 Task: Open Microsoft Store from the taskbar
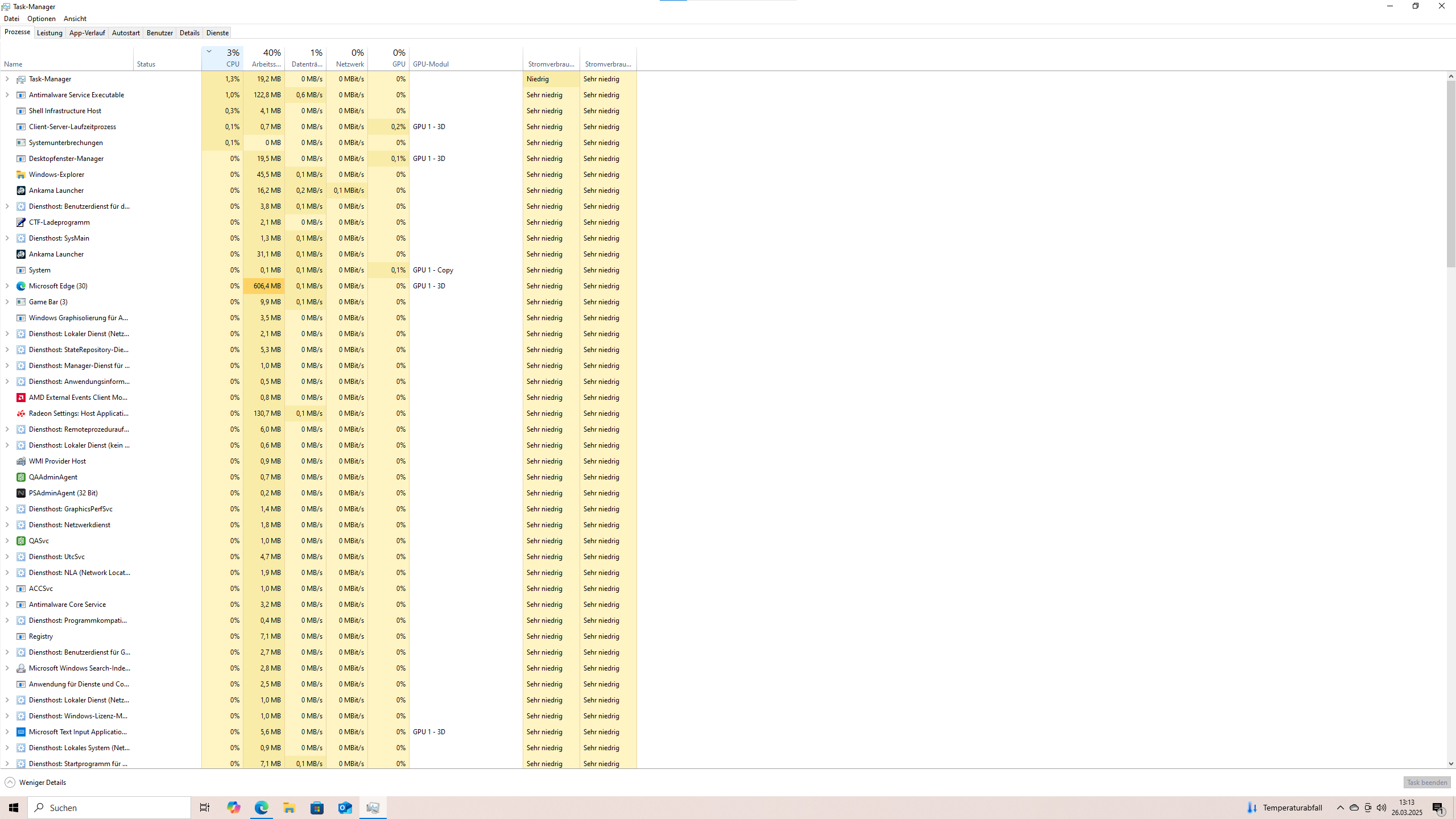(317, 808)
